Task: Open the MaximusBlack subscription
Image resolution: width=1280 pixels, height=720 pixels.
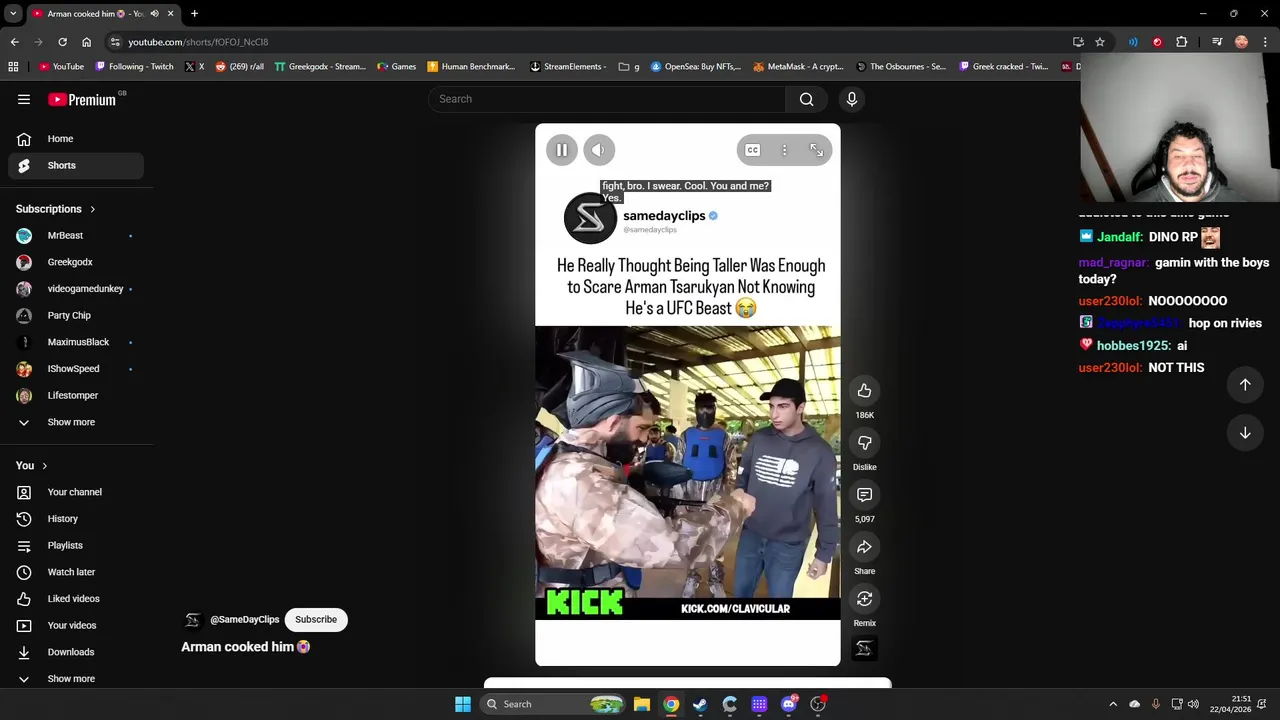Action: 76,342
